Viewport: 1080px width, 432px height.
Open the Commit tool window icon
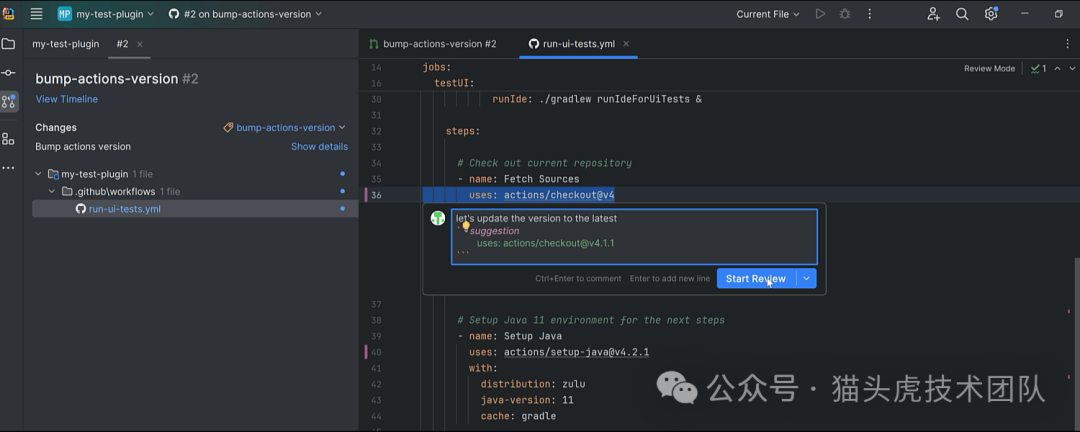click(9, 73)
